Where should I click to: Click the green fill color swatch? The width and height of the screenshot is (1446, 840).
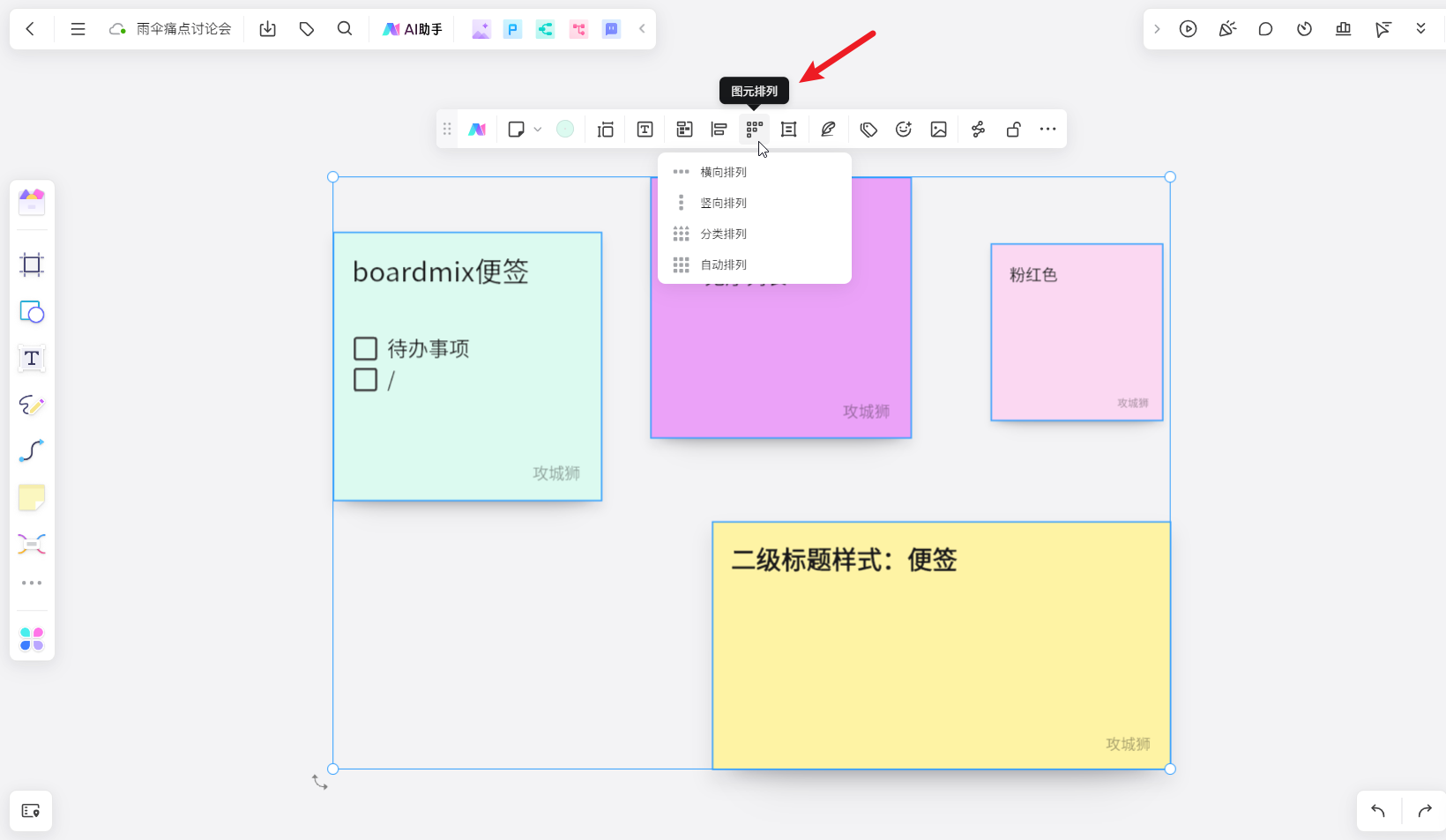click(x=565, y=129)
